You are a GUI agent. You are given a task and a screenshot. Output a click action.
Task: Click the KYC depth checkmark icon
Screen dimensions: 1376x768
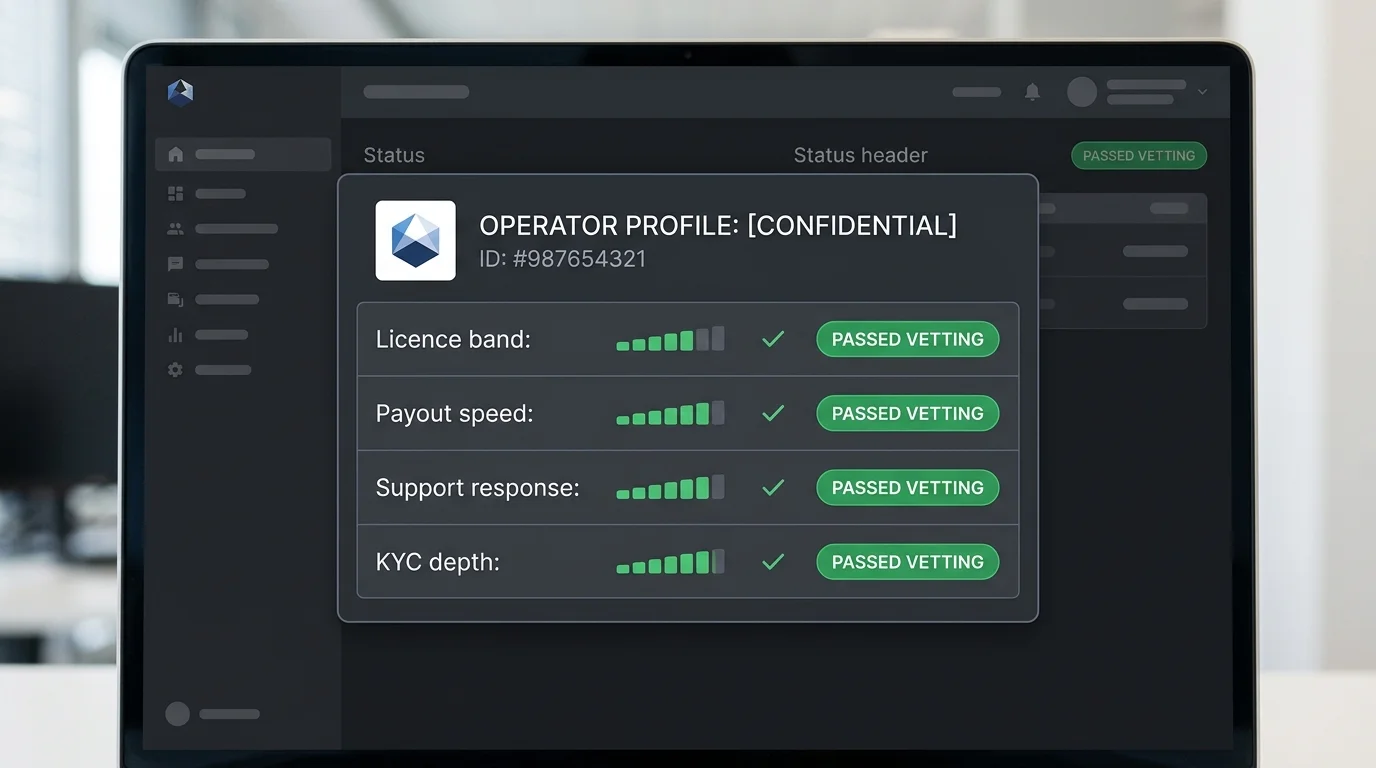[773, 562]
